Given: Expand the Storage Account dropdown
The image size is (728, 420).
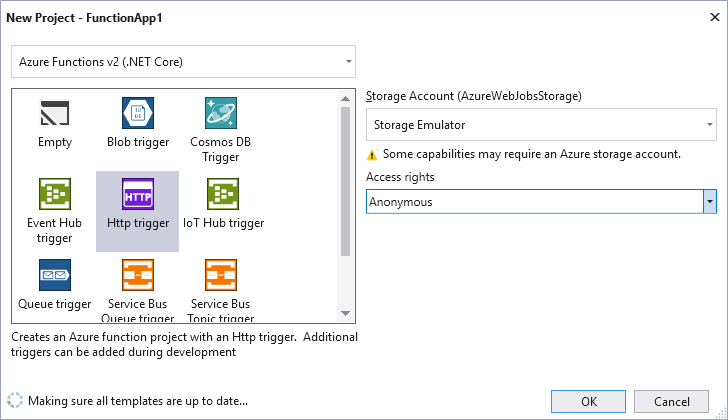Looking at the screenshot, I should tap(709, 125).
